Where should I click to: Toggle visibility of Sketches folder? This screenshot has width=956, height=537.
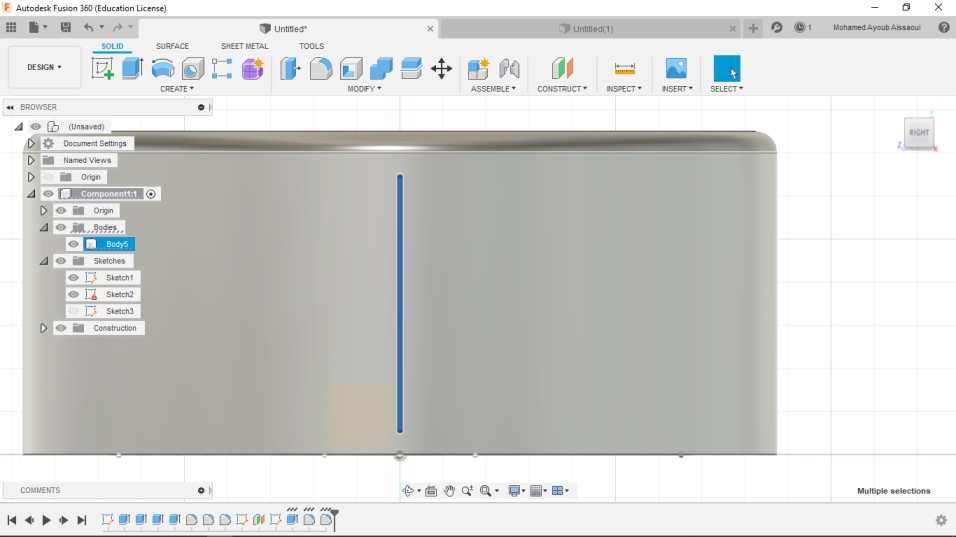pos(60,261)
